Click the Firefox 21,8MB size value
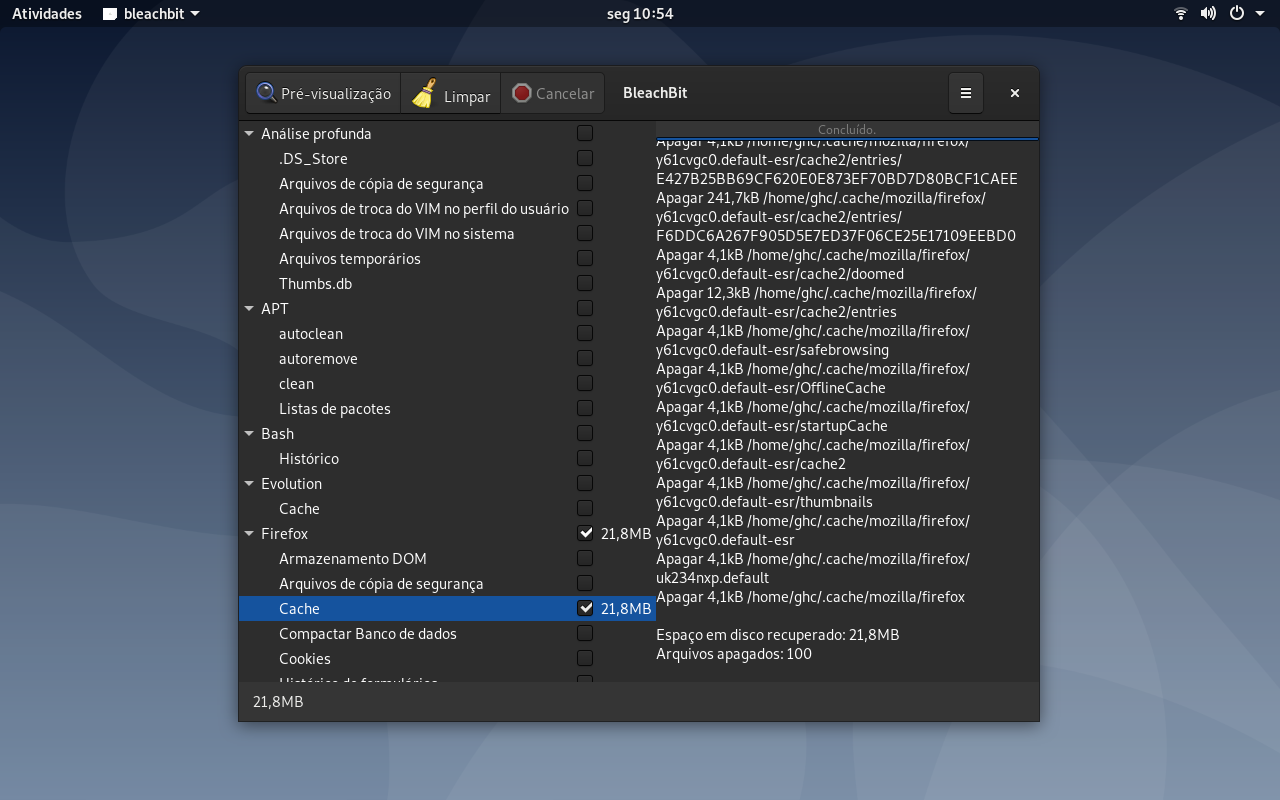 click(x=626, y=533)
